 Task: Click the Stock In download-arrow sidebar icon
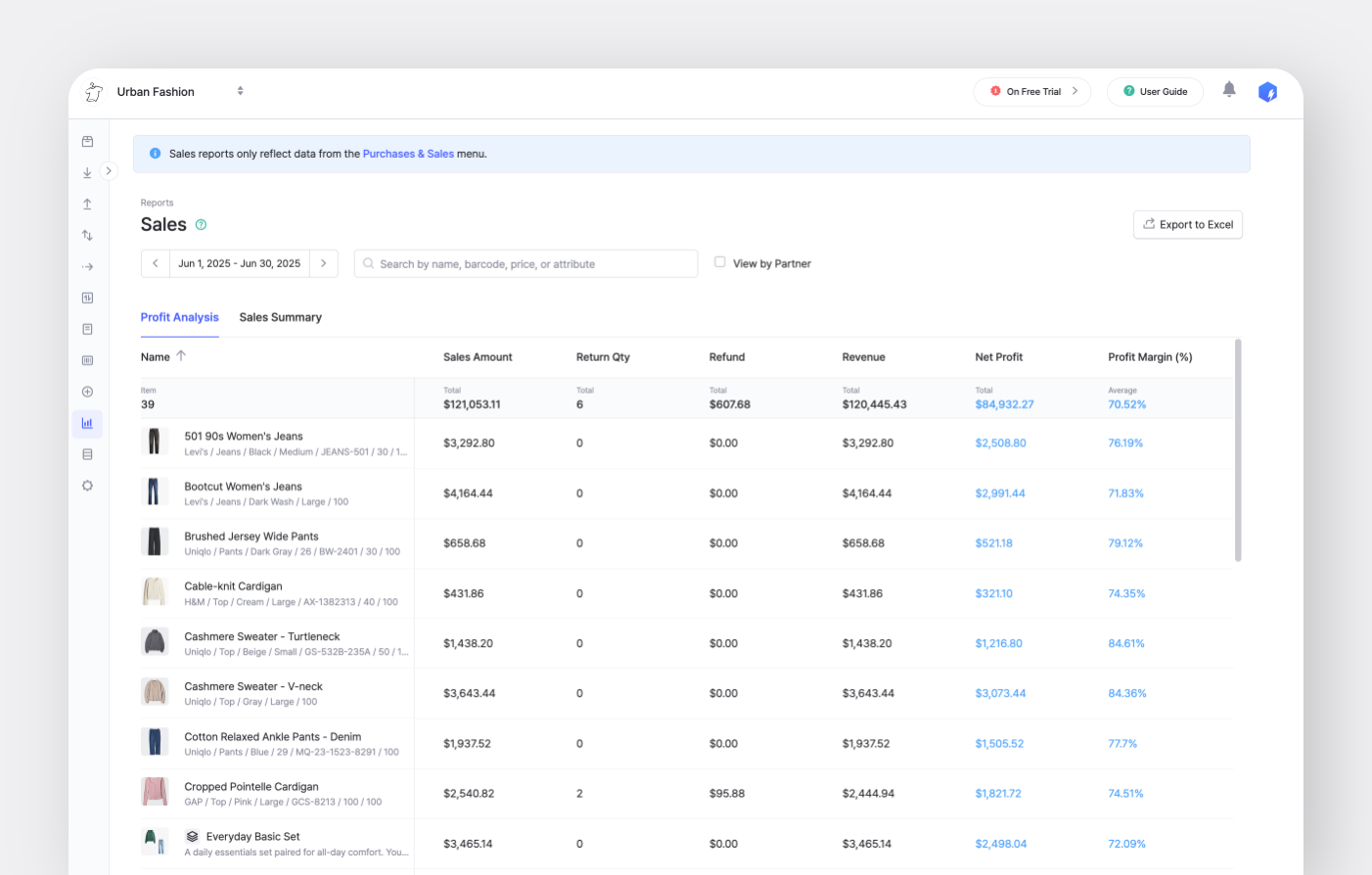click(87, 173)
